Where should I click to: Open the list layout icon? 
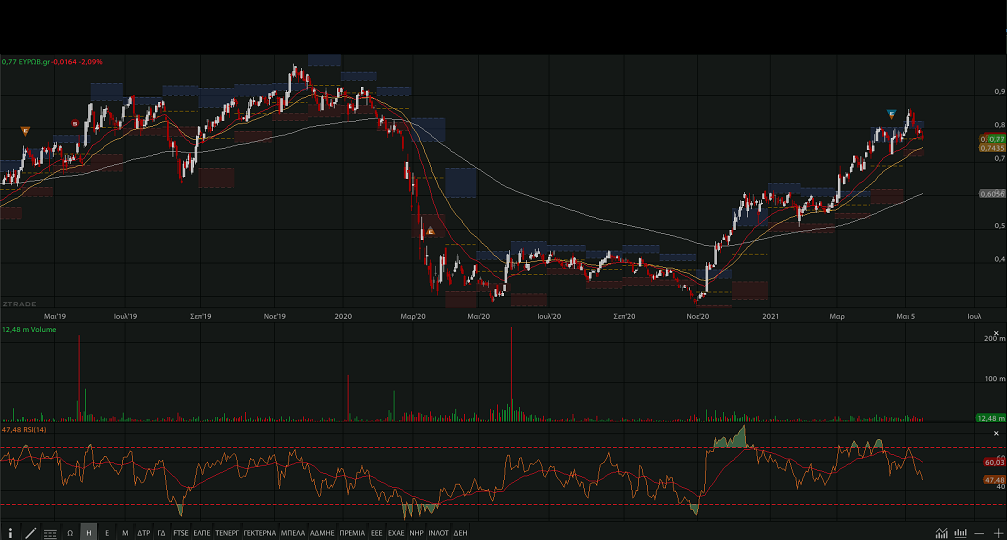50,533
